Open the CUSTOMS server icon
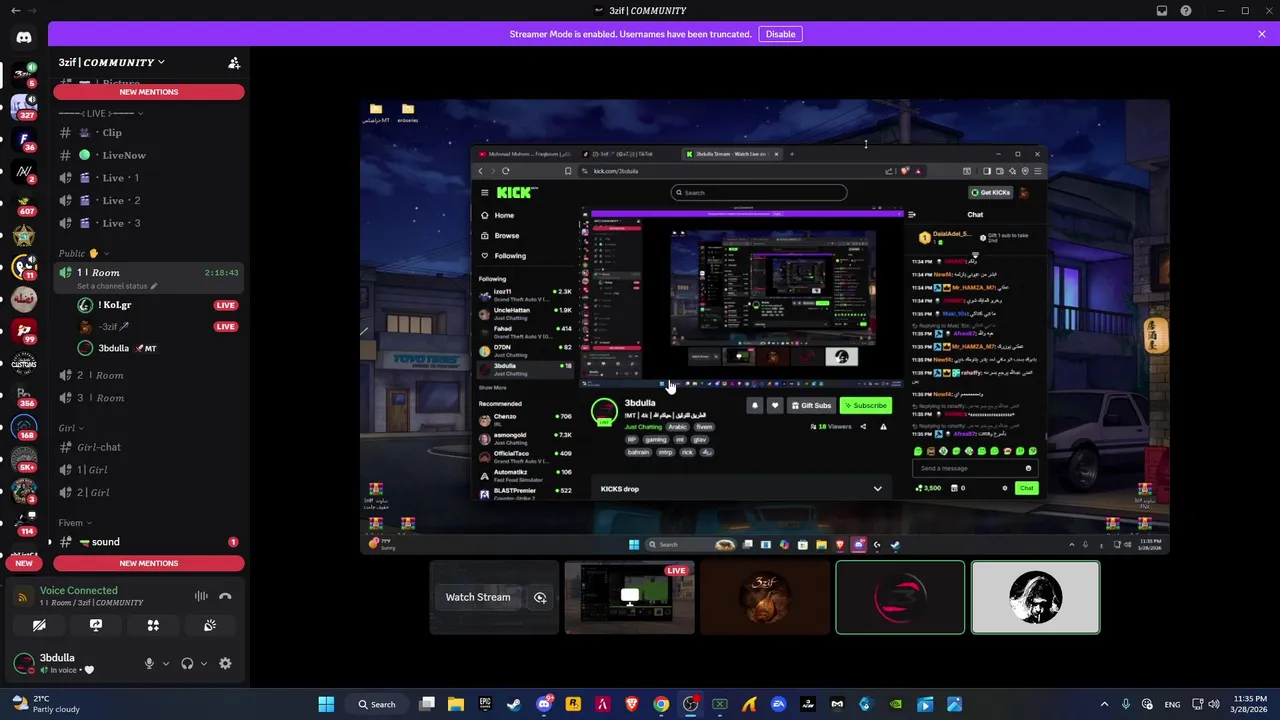The width and height of the screenshot is (1280, 720). pos(24,363)
